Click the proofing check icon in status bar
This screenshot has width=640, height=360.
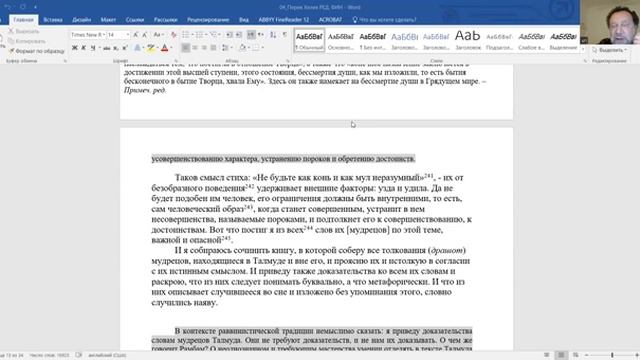click(79, 355)
